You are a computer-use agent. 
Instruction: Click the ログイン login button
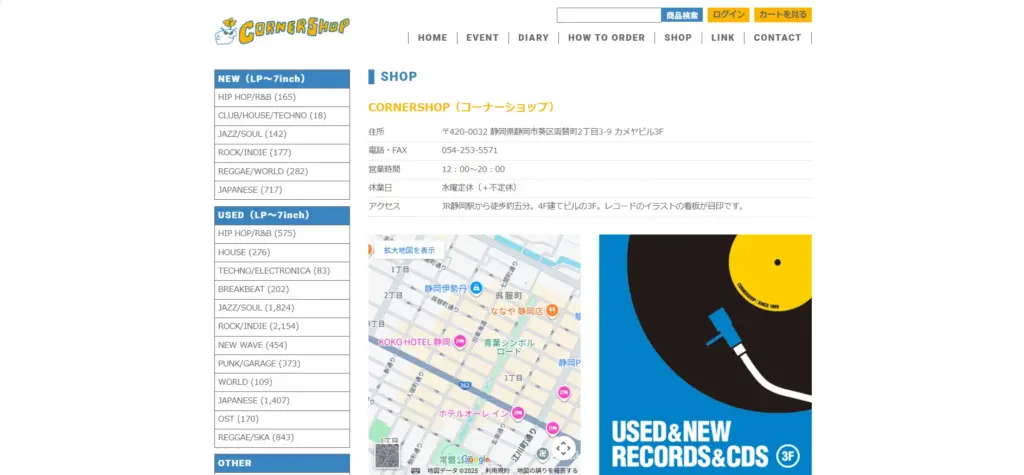point(728,15)
